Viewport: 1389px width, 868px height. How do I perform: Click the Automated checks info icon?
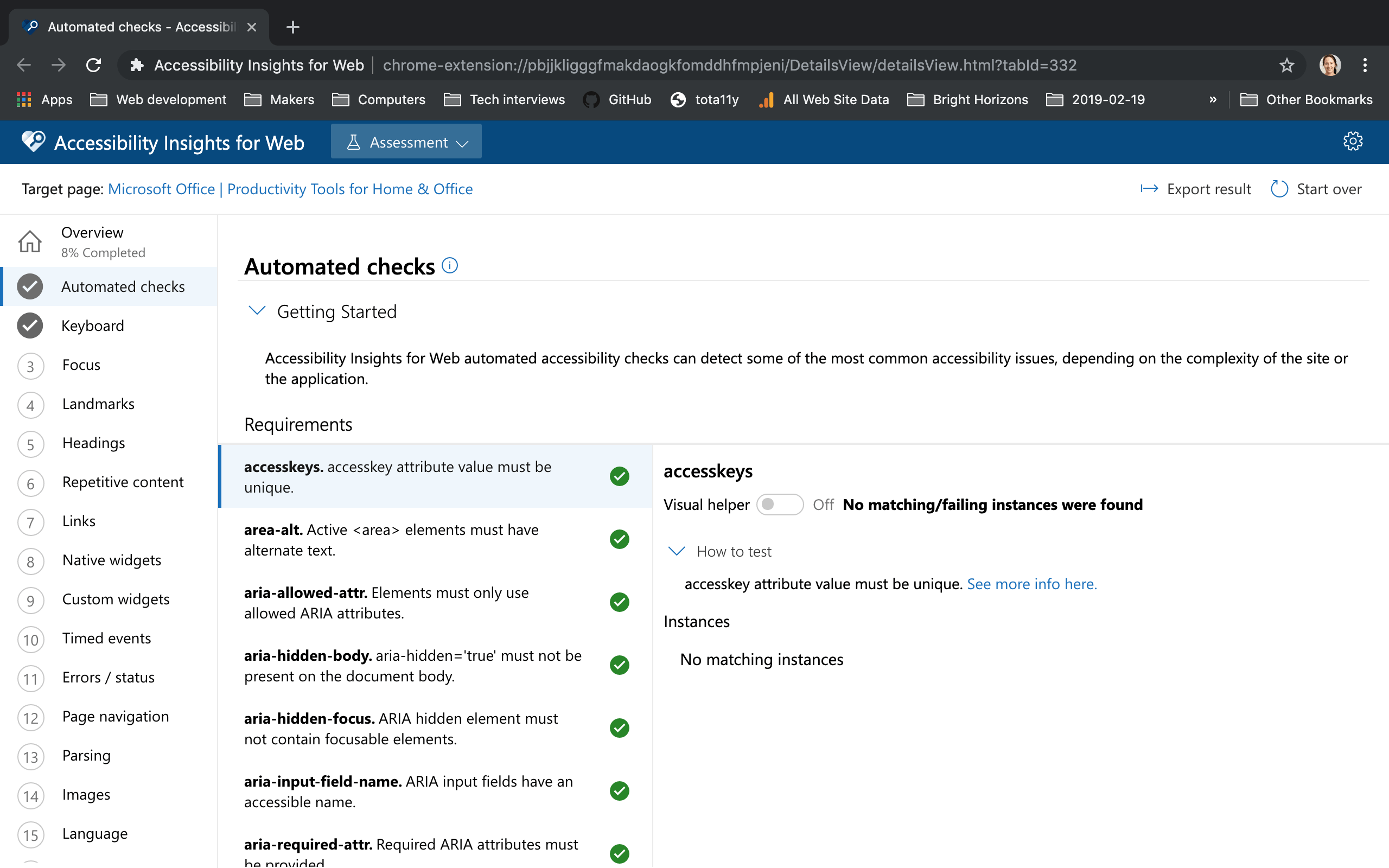(450, 265)
